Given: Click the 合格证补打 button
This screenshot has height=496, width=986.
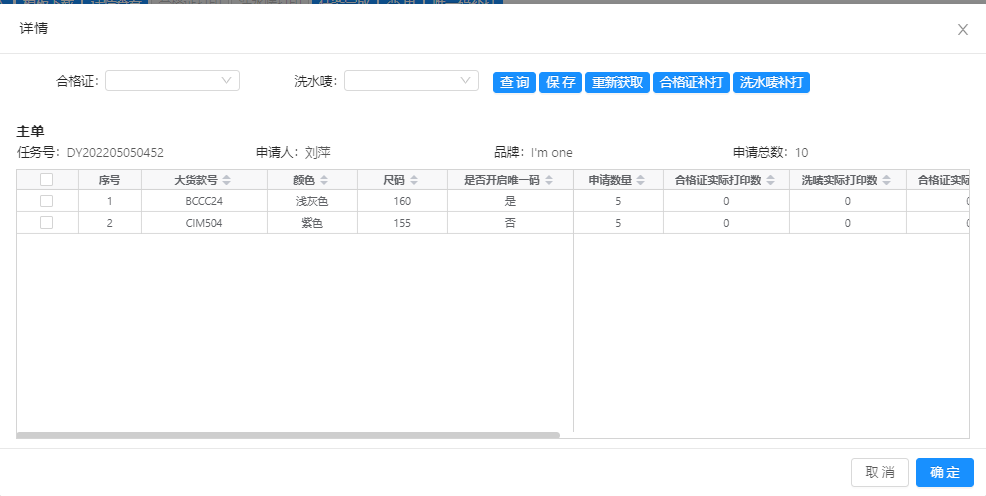Looking at the screenshot, I should point(691,83).
